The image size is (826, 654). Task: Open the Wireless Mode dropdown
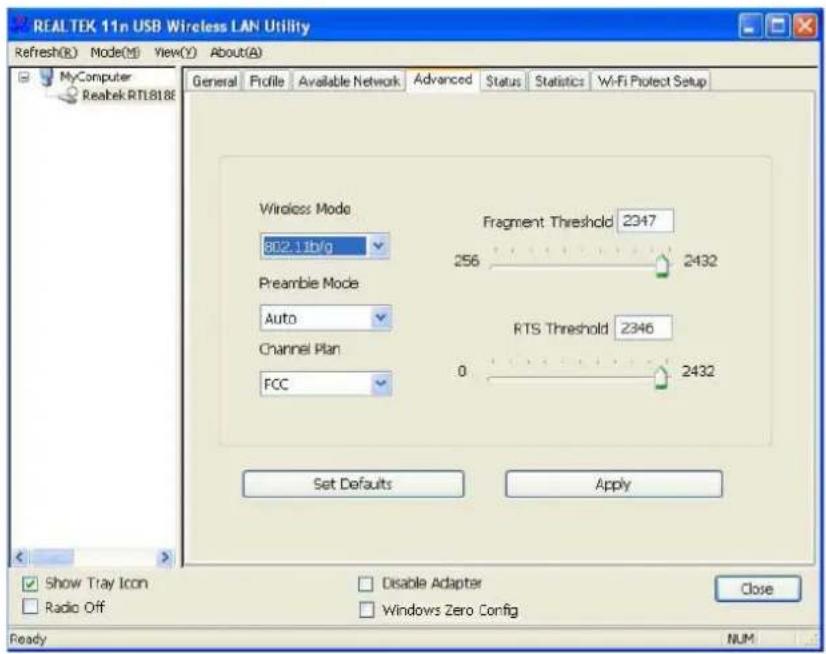(379, 246)
